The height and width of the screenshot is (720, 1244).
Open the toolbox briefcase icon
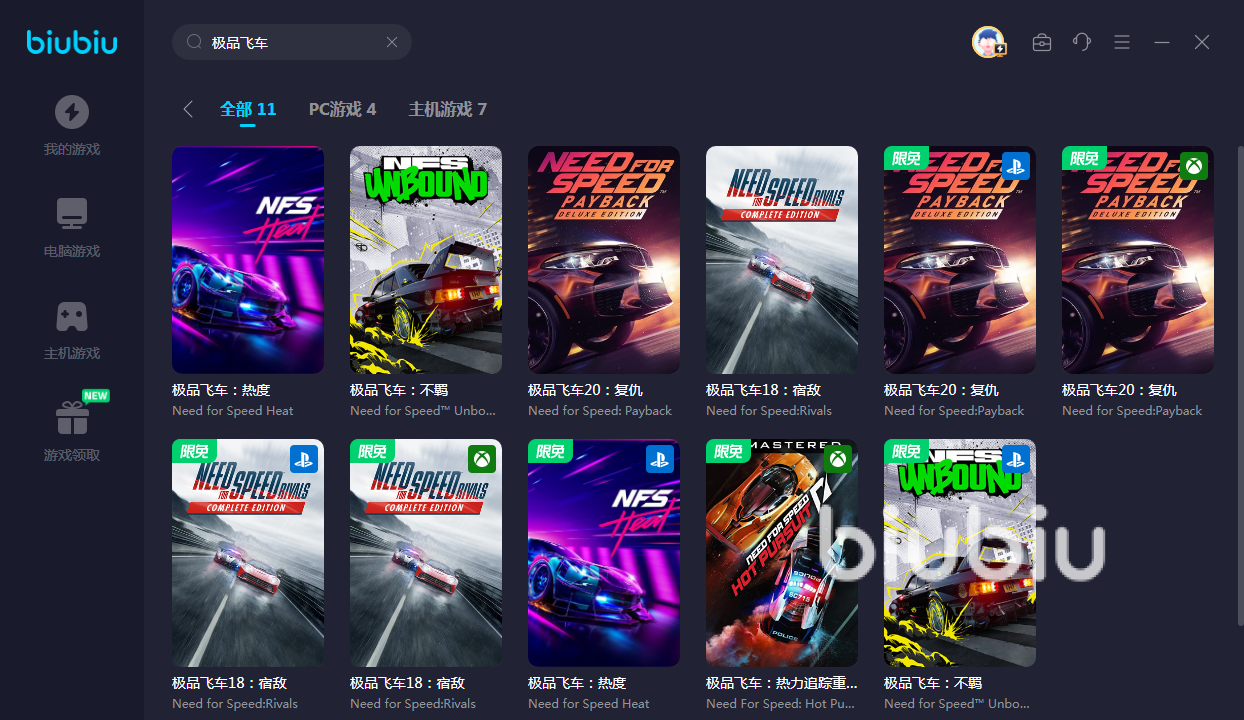tap(1042, 42)
